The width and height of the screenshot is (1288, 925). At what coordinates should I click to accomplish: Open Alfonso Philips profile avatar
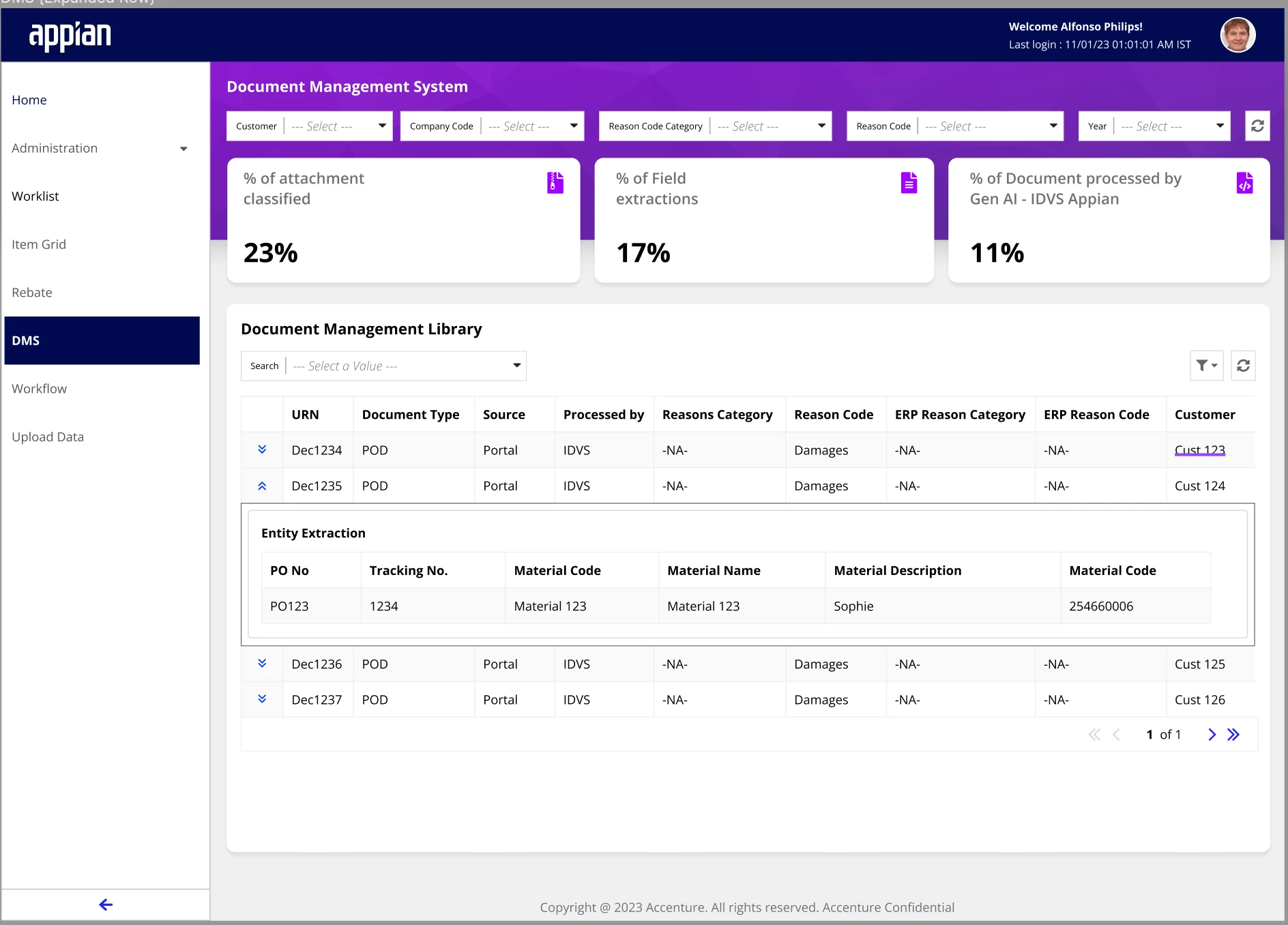tap(1238, 35)
